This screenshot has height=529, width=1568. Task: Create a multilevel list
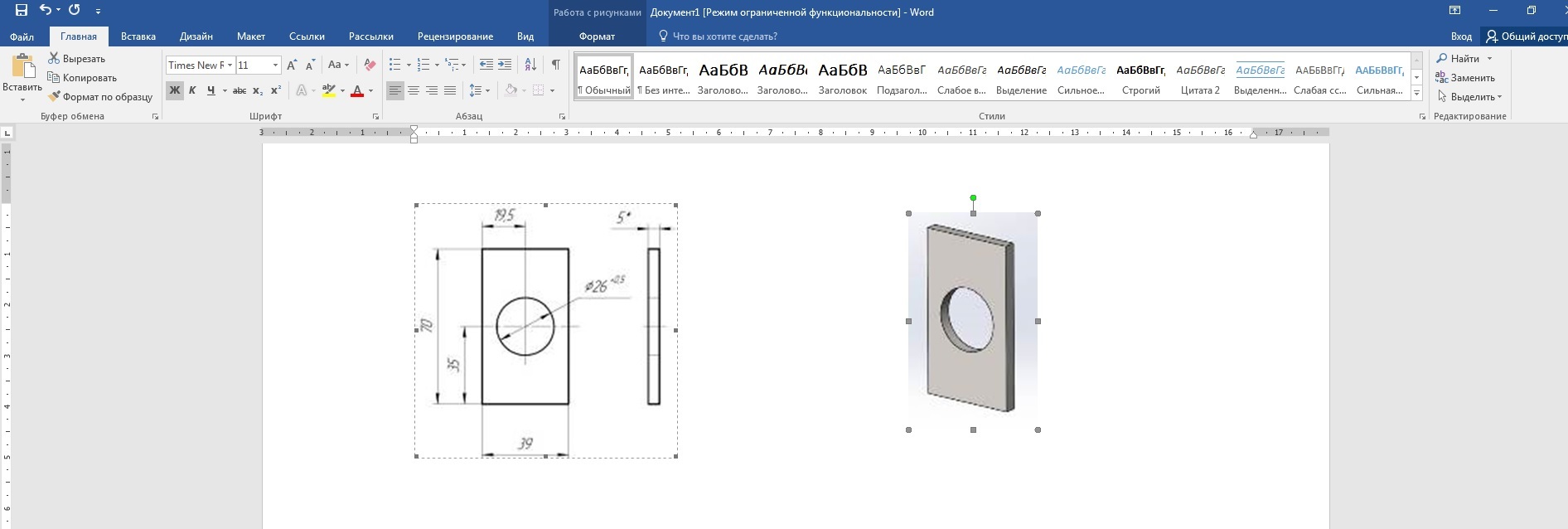452,65
